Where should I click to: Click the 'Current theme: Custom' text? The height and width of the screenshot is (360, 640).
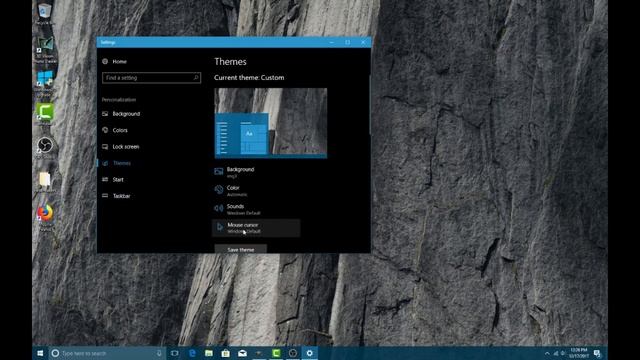tap(249, 78)
